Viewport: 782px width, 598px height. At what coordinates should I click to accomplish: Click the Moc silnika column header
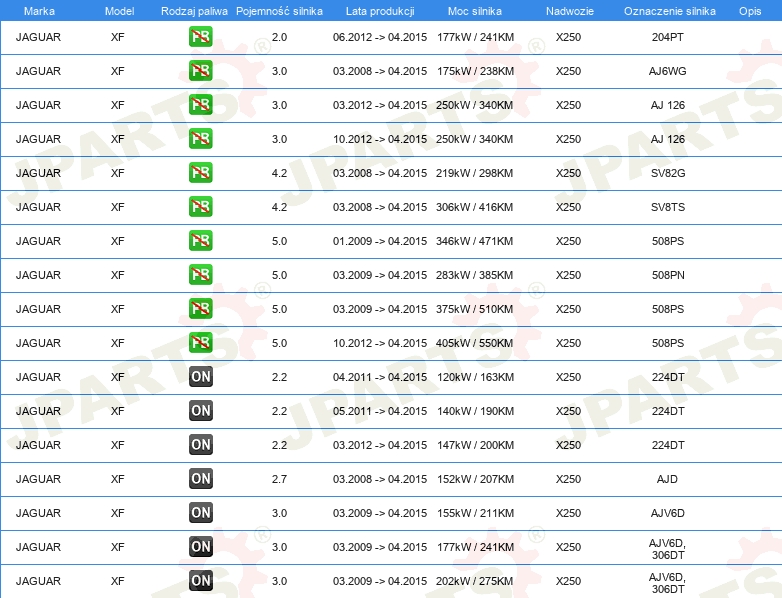click(475, 11)
